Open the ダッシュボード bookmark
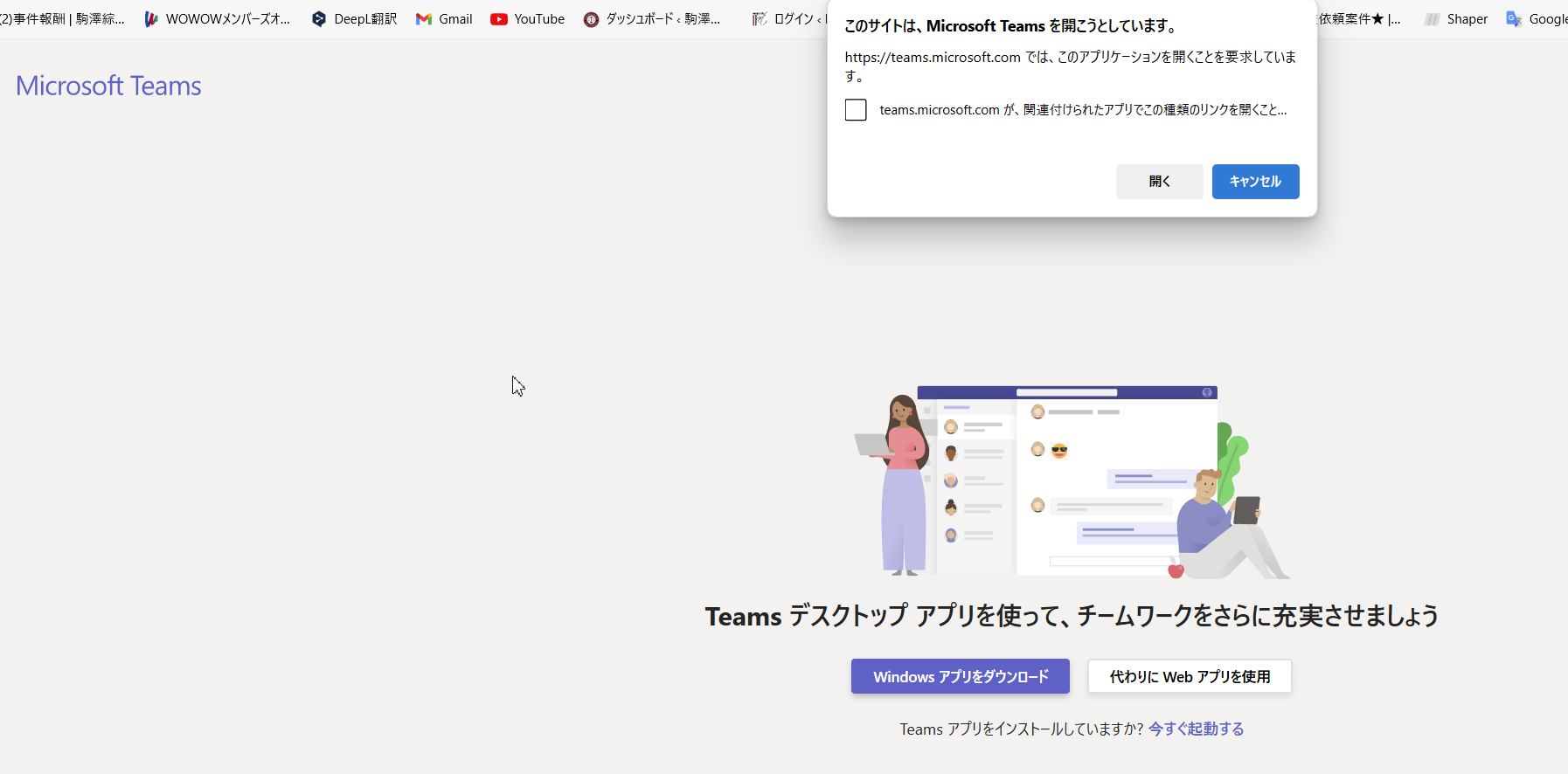The height and width of the screenshot is (774, 1568). pyautogui.click(x=652, y=19)
